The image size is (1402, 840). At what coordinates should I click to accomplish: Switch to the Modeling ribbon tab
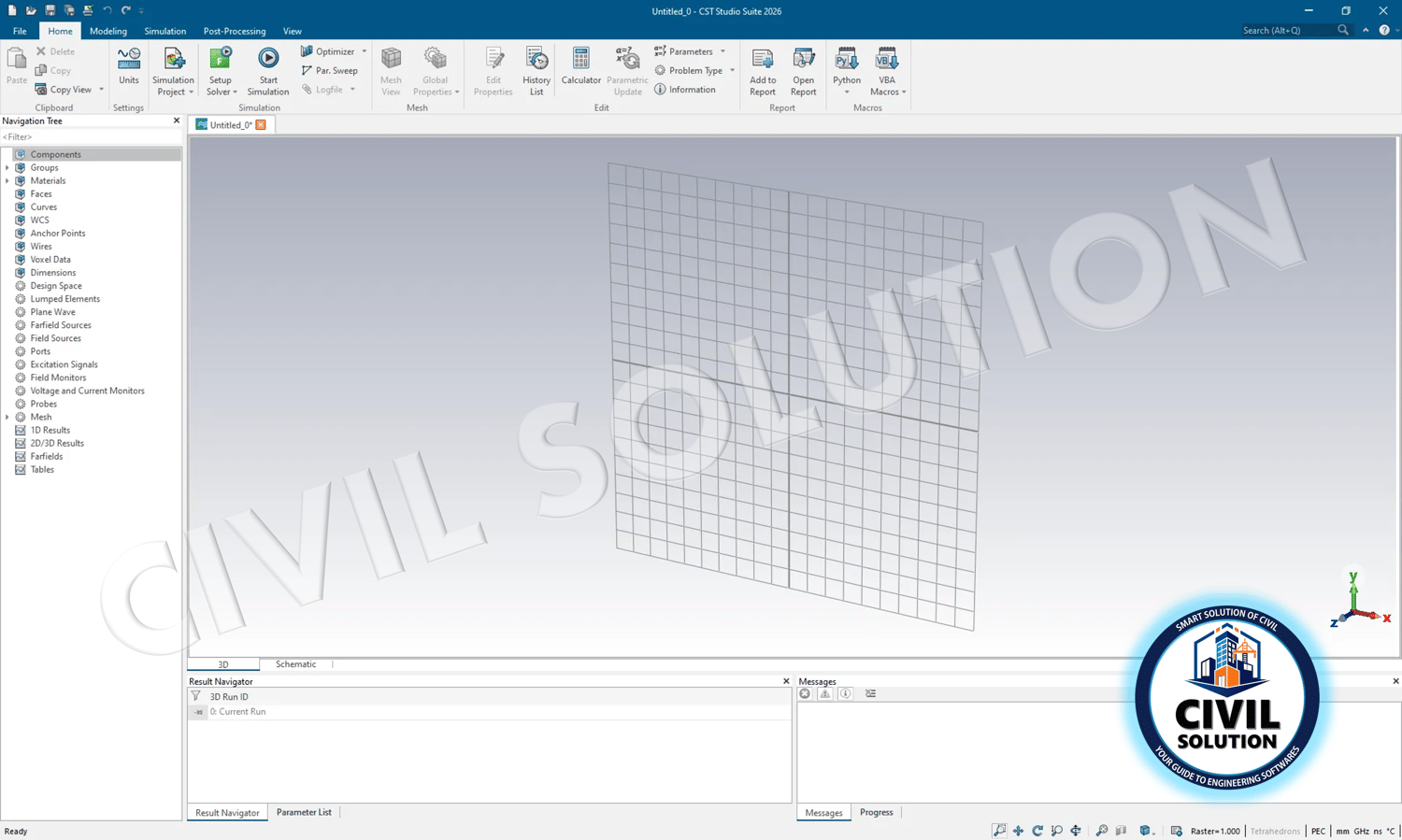(108, 31)
